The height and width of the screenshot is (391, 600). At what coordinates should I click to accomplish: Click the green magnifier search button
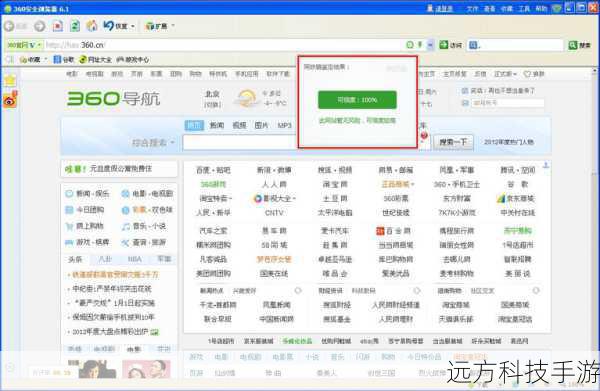572,45
